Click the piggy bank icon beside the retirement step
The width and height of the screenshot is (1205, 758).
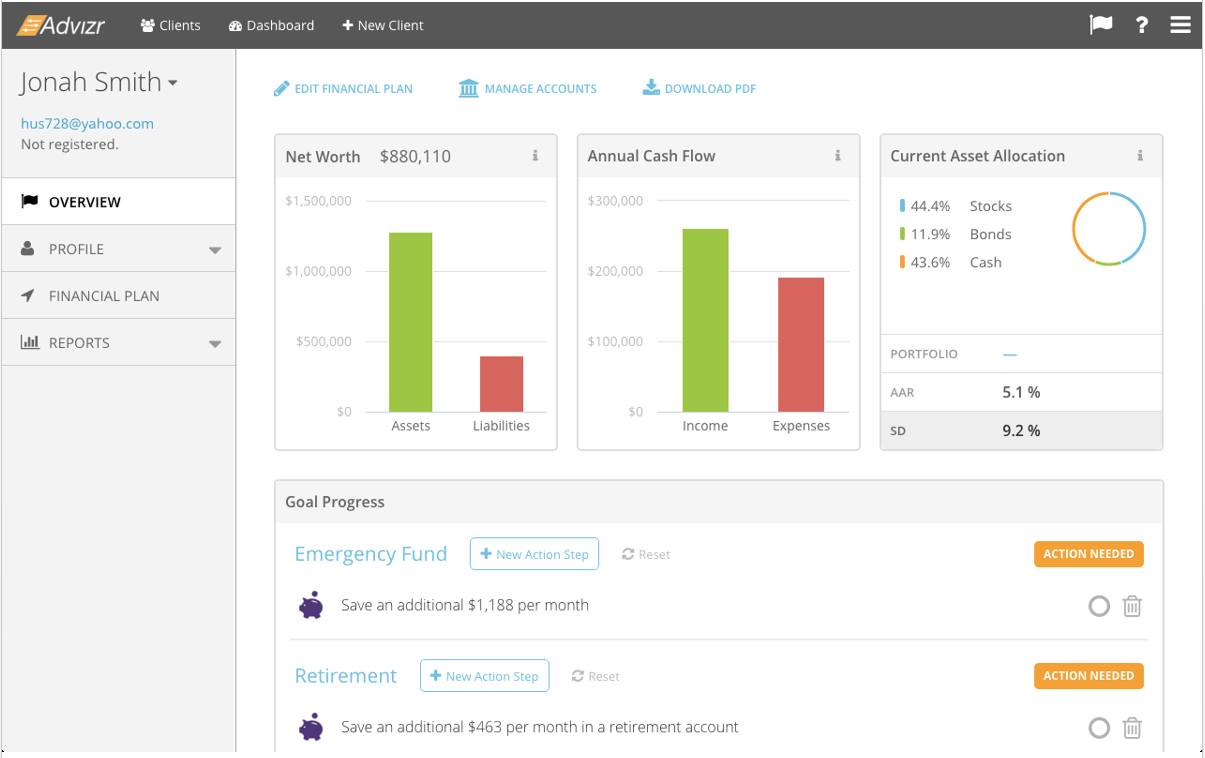311,728
